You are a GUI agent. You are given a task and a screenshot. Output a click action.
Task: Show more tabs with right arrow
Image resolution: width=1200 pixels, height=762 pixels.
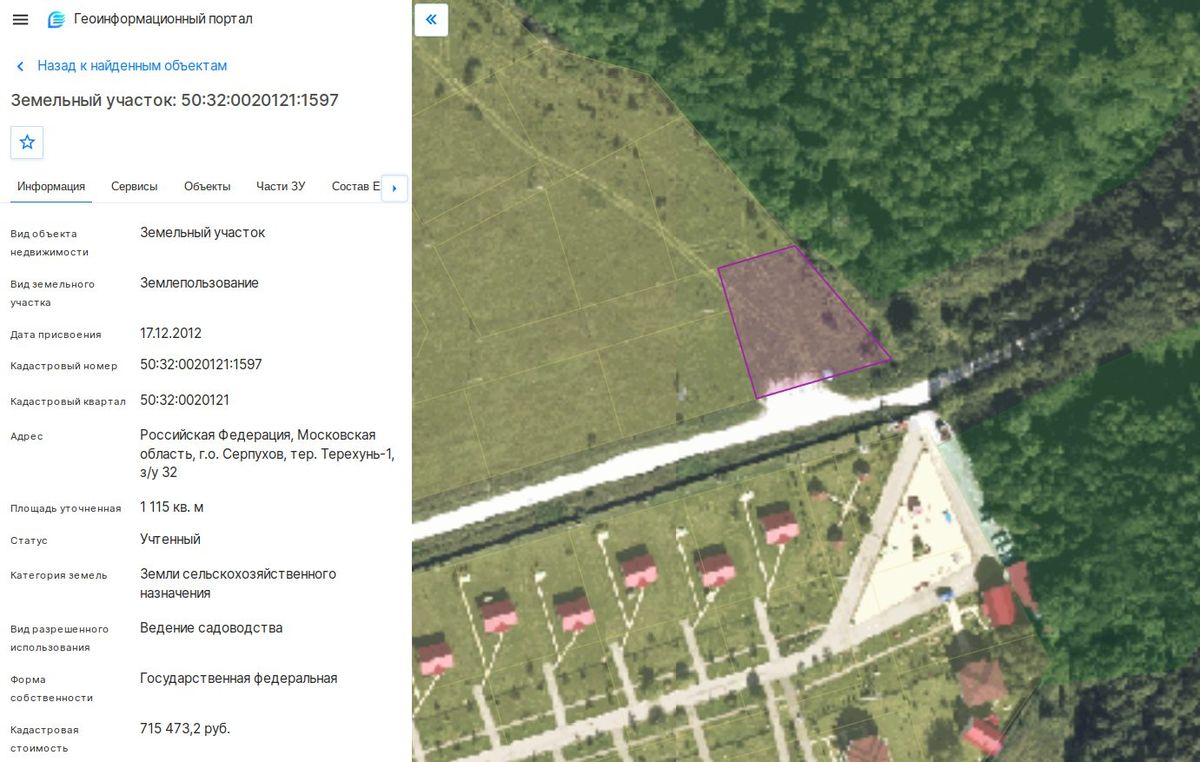point(394,188)
